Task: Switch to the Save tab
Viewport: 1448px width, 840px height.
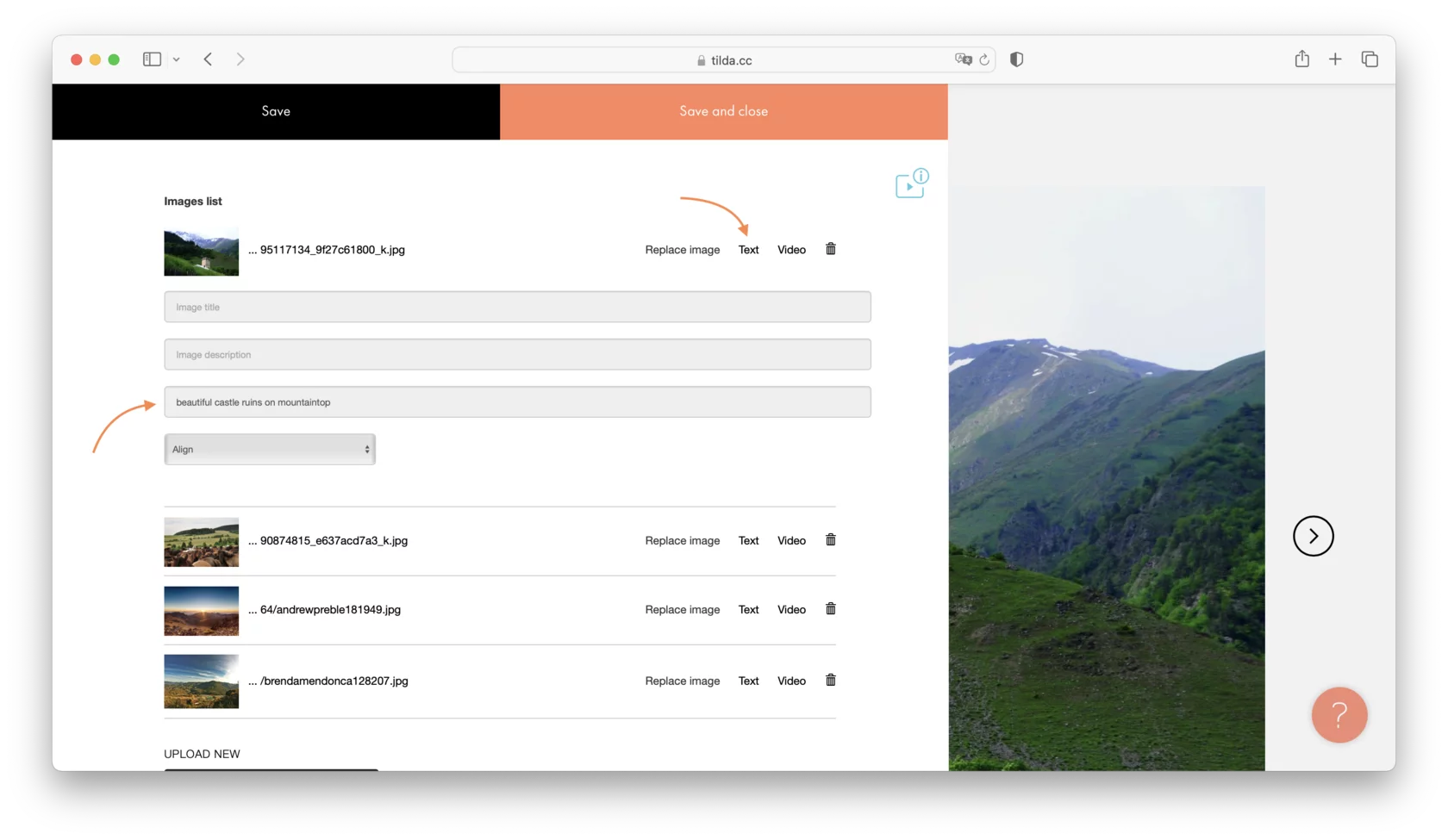Action: 276,111
